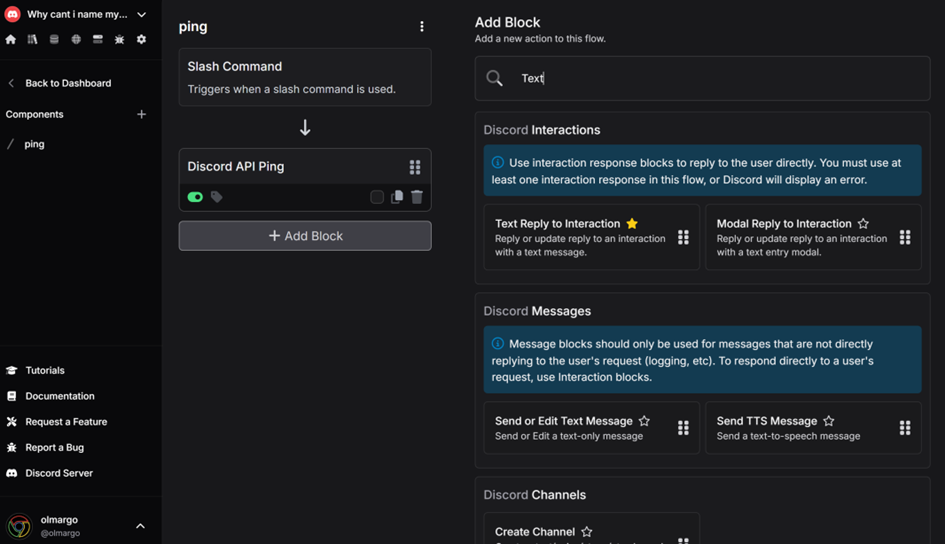
Task: Click the Discord Messages info icon
Action: [498, 343]
